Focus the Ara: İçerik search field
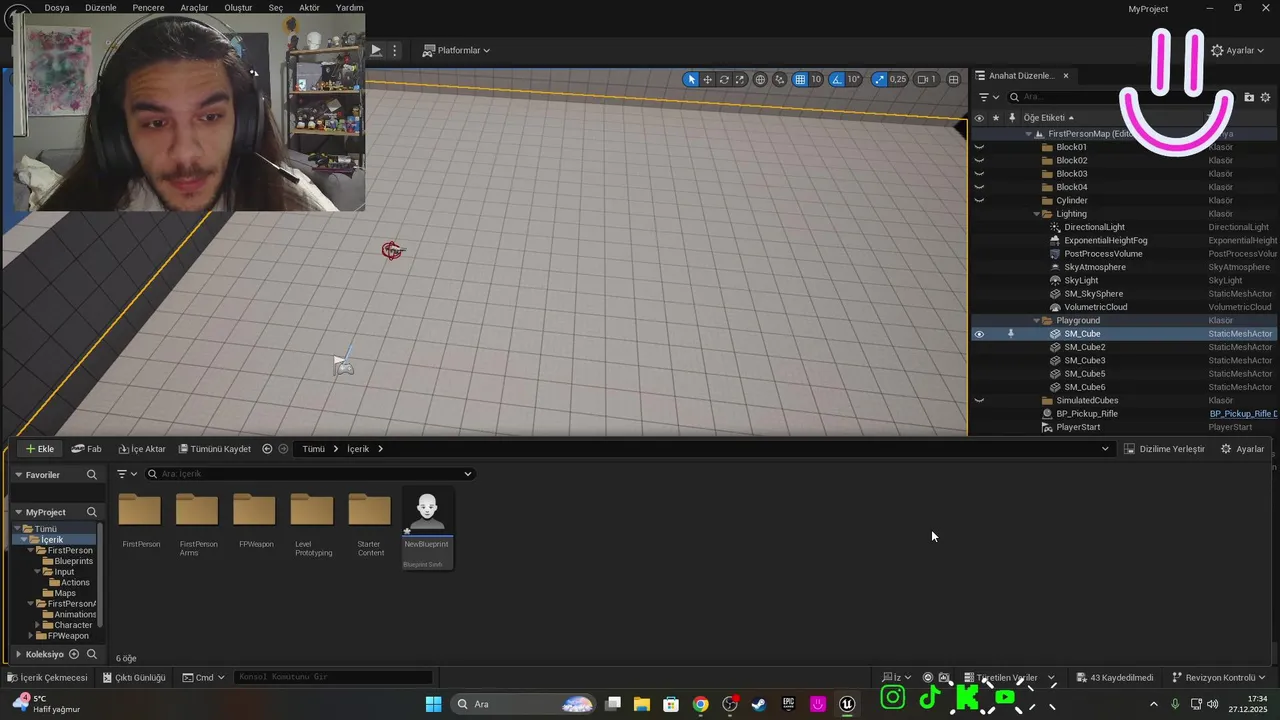Screen dimensions: 1280x720 coord(309,474)
